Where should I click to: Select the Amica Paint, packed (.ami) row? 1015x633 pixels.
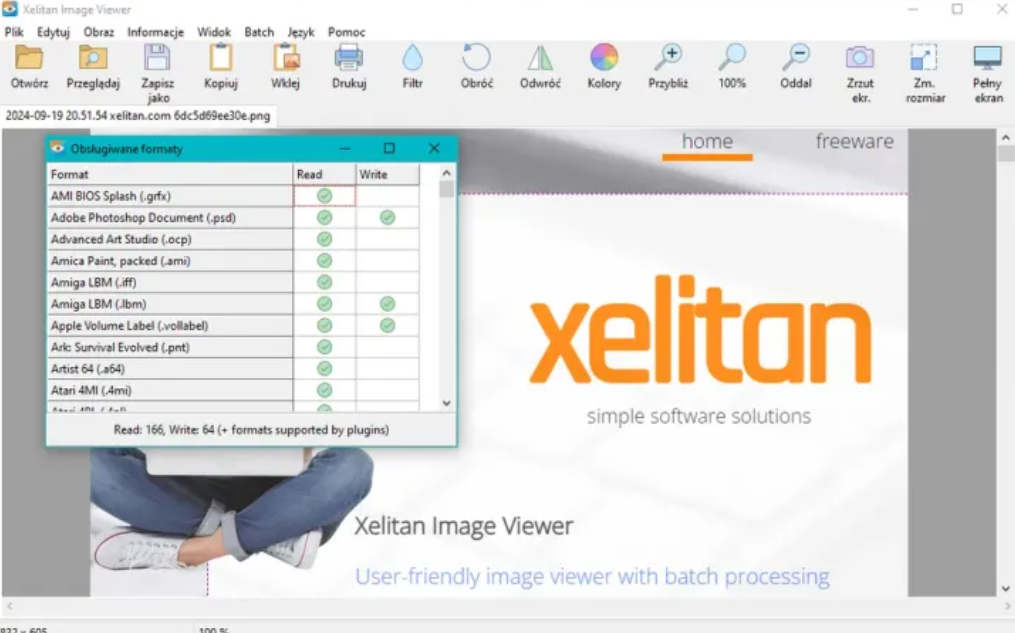(x=233, y=260)
